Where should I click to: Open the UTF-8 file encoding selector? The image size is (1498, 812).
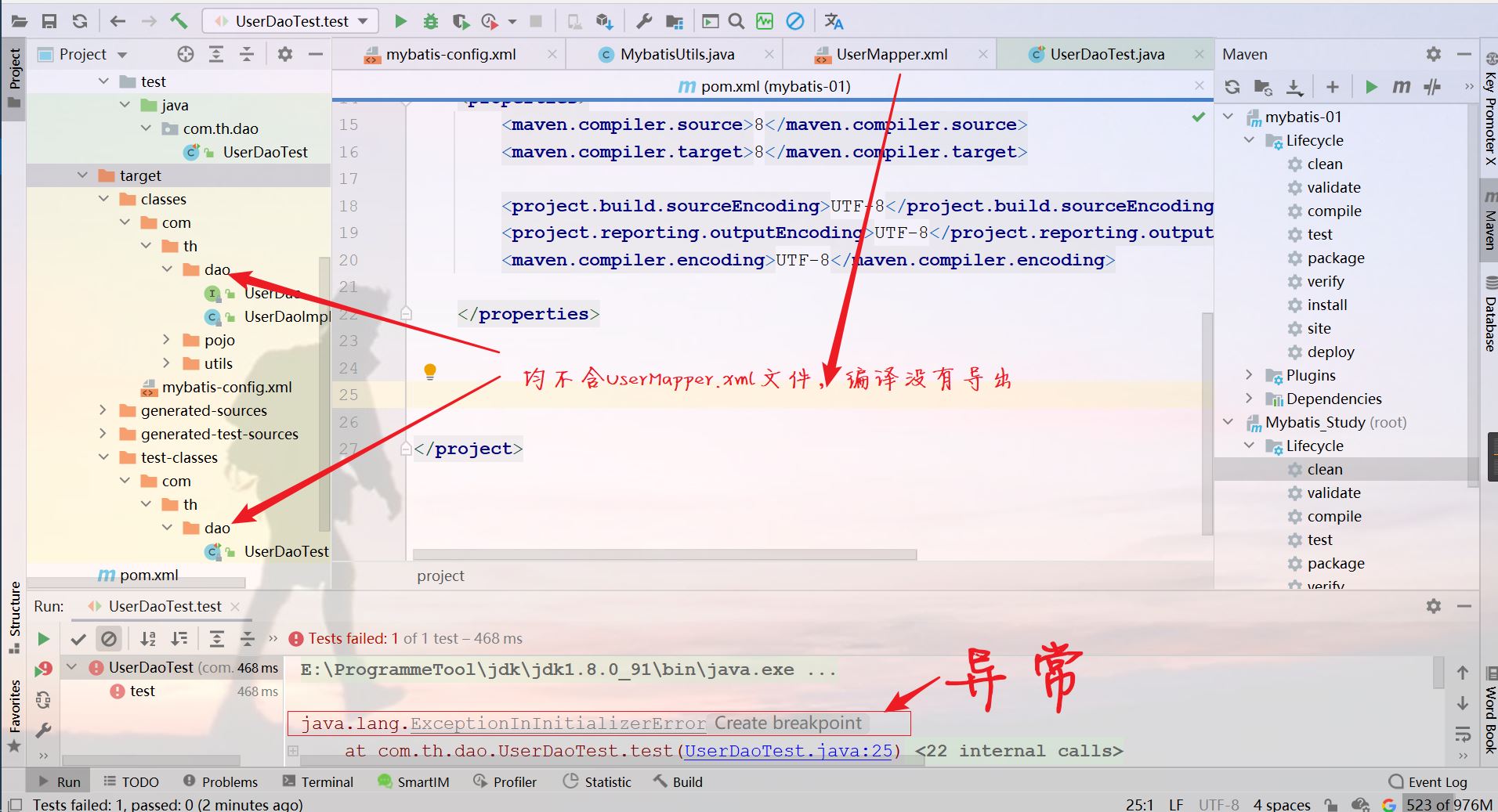coord(1218,804)
